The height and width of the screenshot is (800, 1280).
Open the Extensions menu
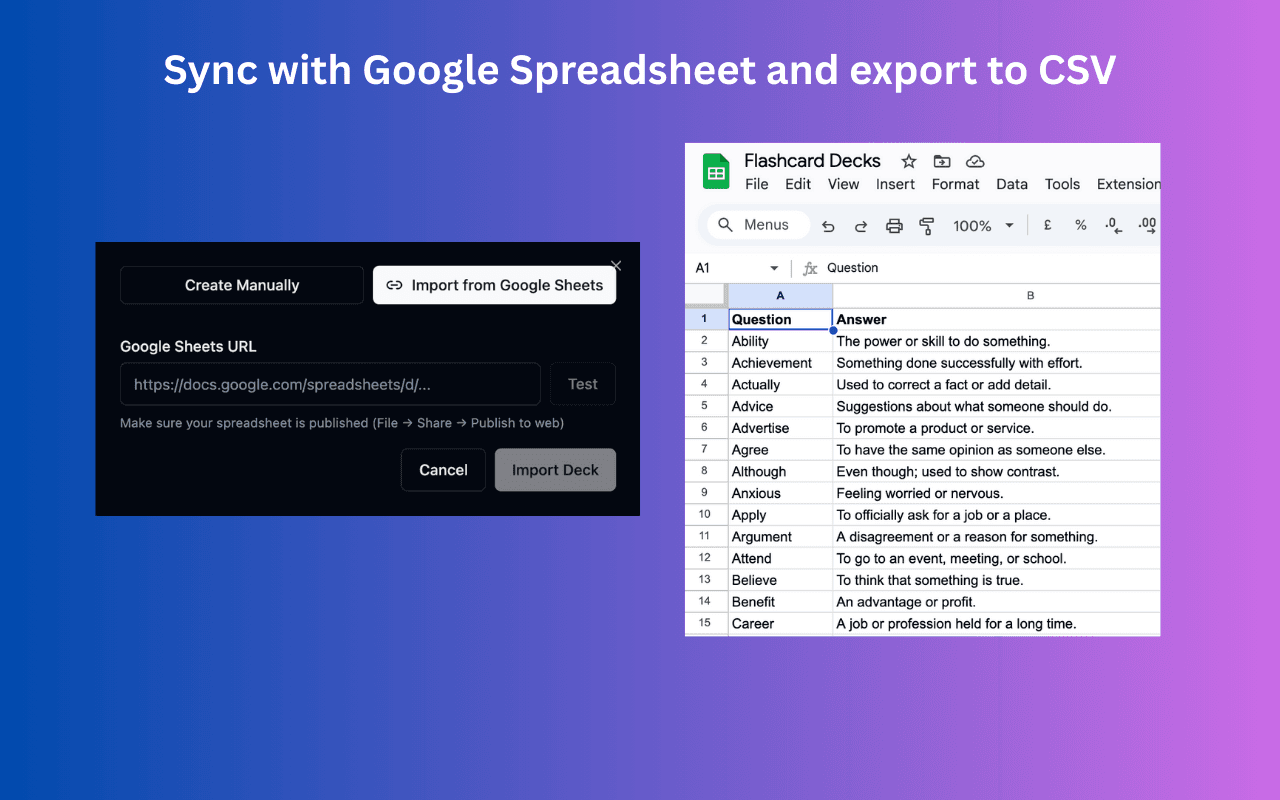1128,184
